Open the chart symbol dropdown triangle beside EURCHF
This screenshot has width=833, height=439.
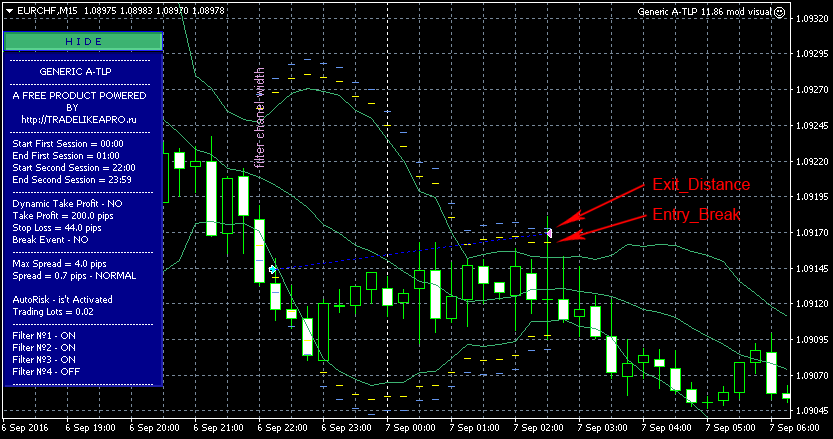point(10,11)
